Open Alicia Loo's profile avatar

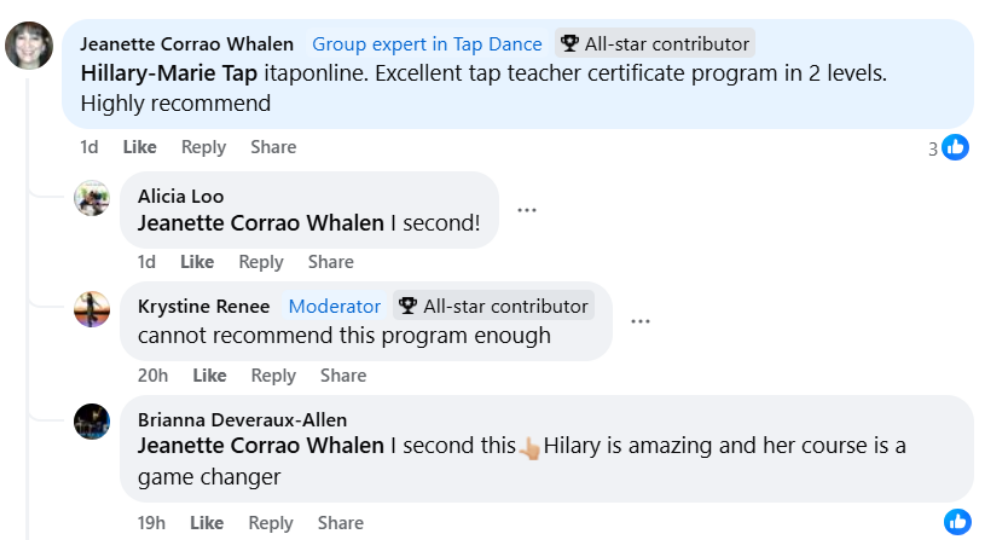tap(92, 197)
